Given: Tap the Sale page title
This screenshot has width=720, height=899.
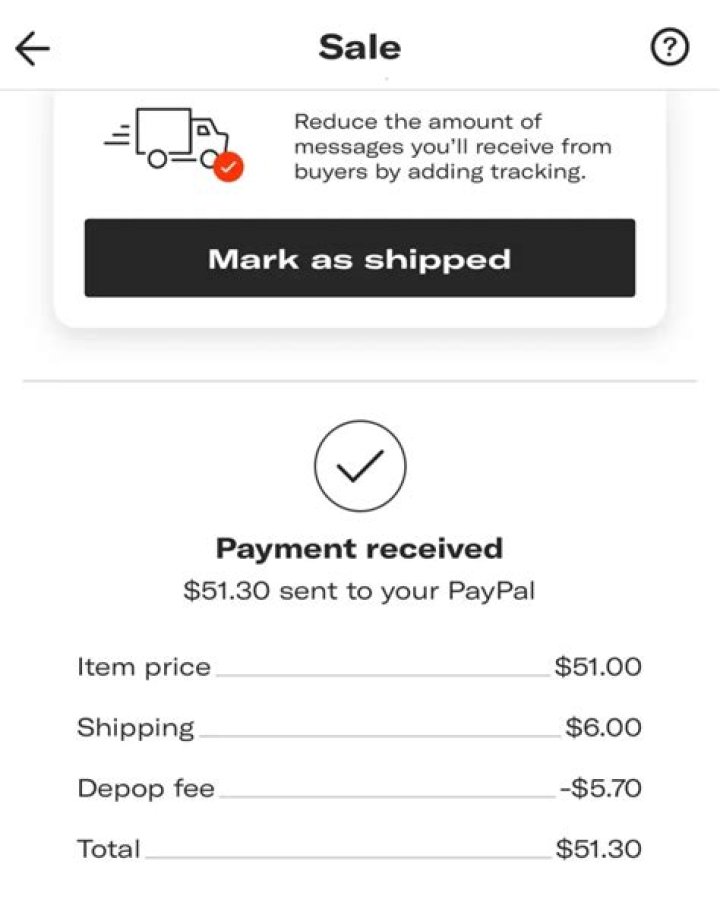Looking at the screenshot, I should [x=360, y=47].
